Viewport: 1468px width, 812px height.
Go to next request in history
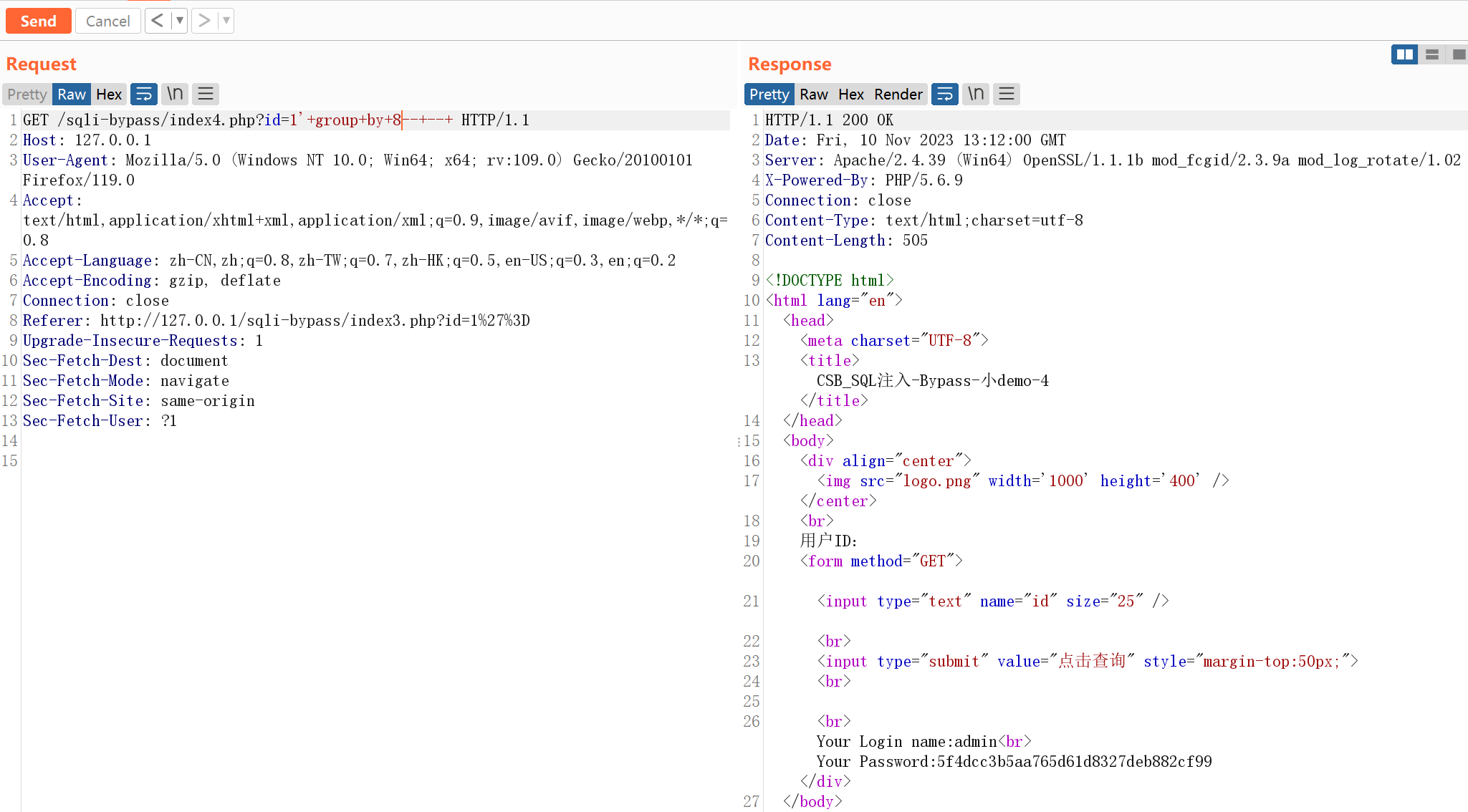coord(203,20)
